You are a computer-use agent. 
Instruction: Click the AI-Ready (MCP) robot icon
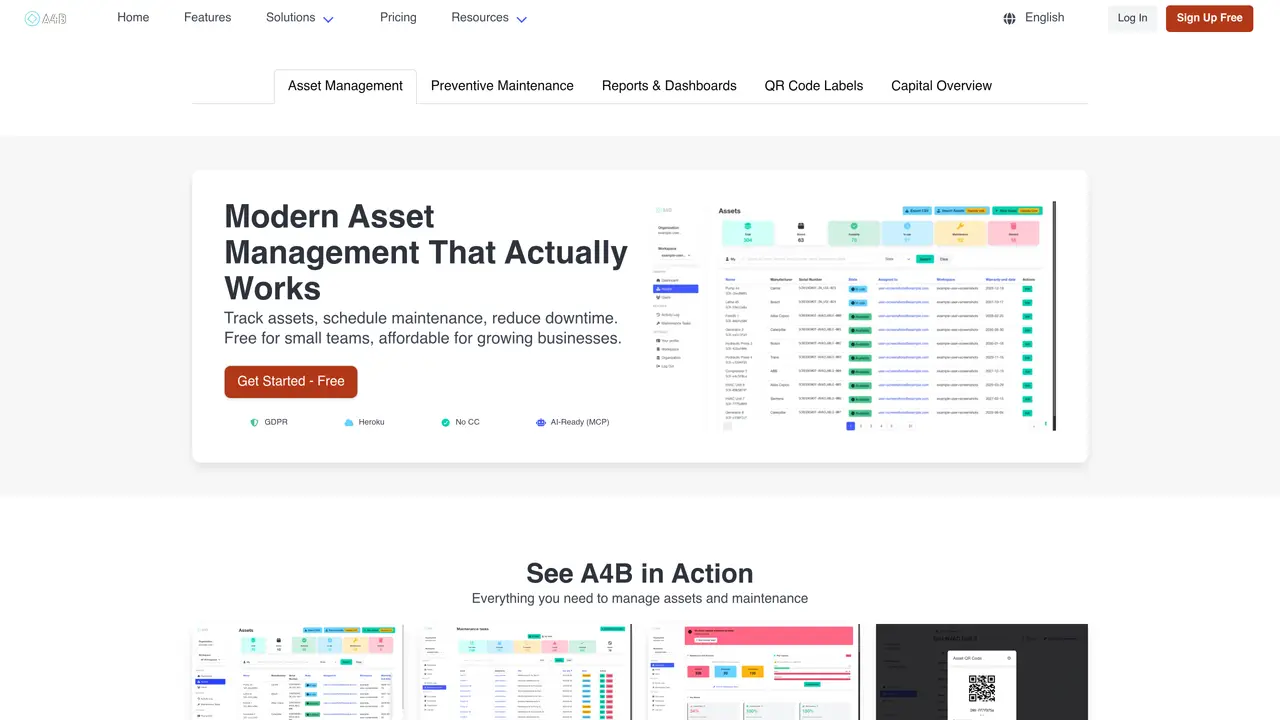pos(541,422)
